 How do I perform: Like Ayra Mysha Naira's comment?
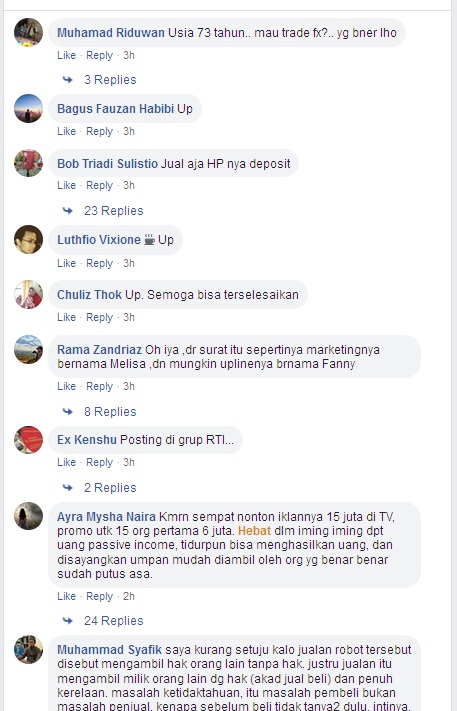pyautogui.click(x=66, y=596)
